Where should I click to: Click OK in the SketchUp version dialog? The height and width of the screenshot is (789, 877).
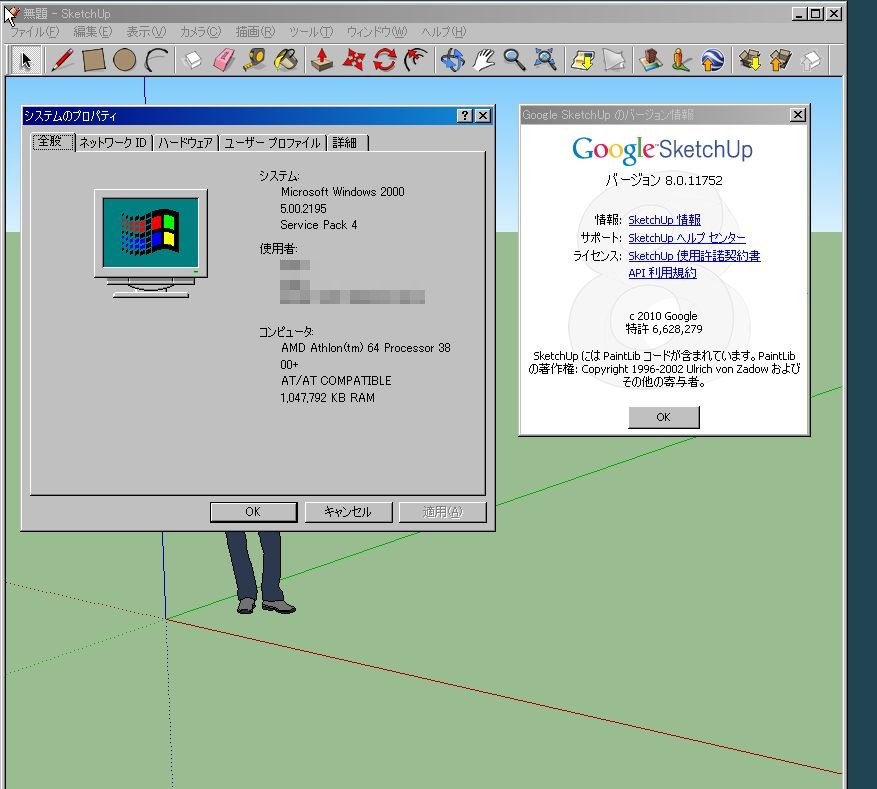[x=663, y=417]
